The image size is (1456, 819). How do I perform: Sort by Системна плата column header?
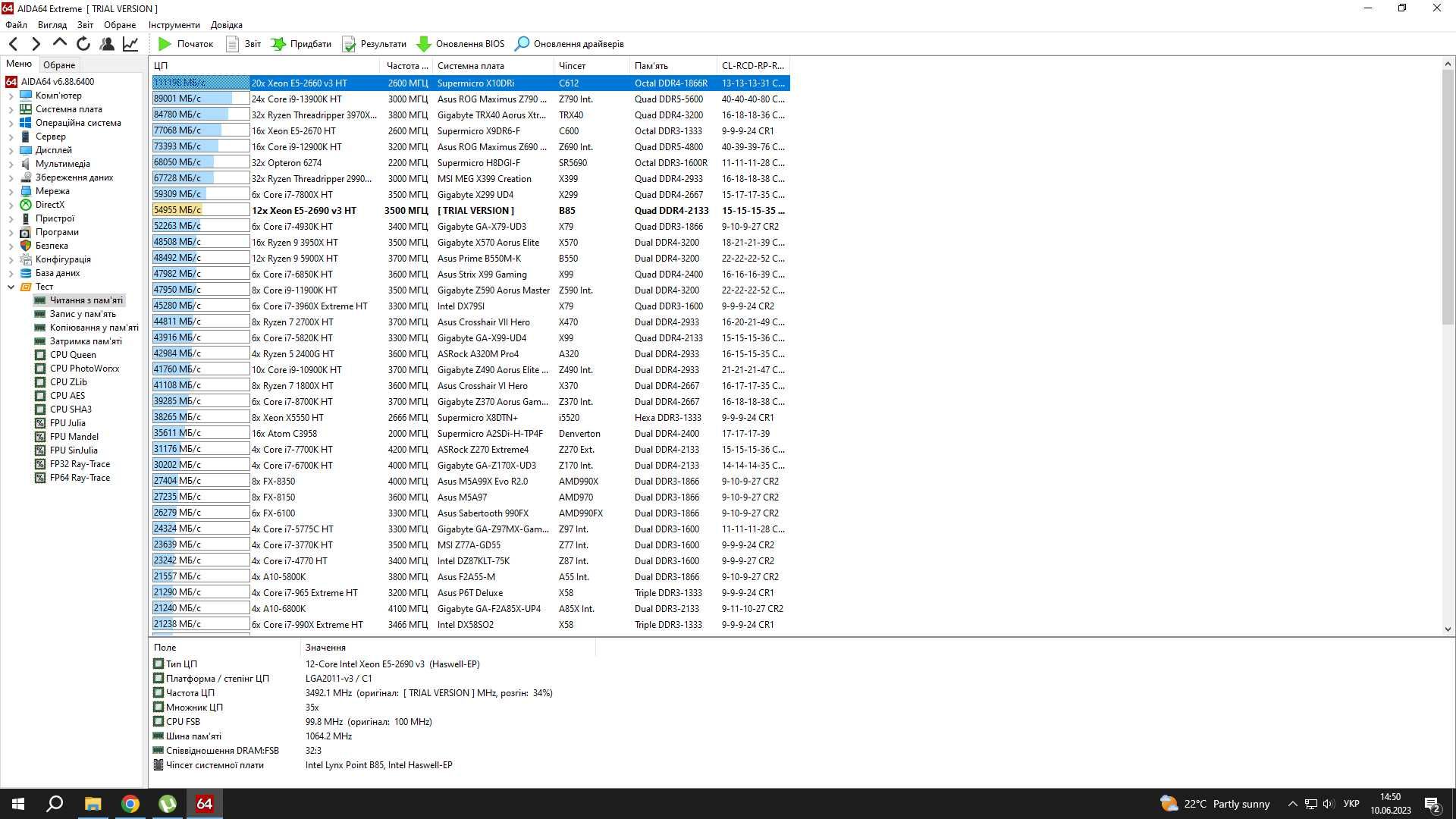click(493, 66)
